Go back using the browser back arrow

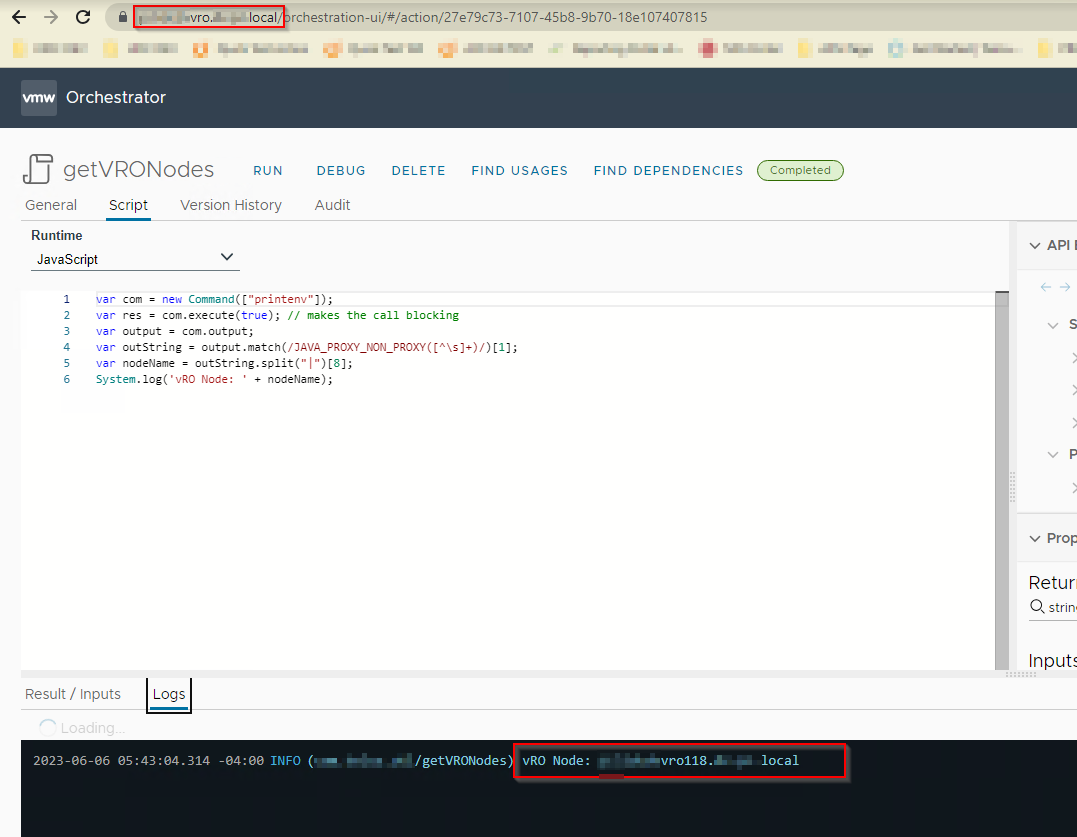18,16
